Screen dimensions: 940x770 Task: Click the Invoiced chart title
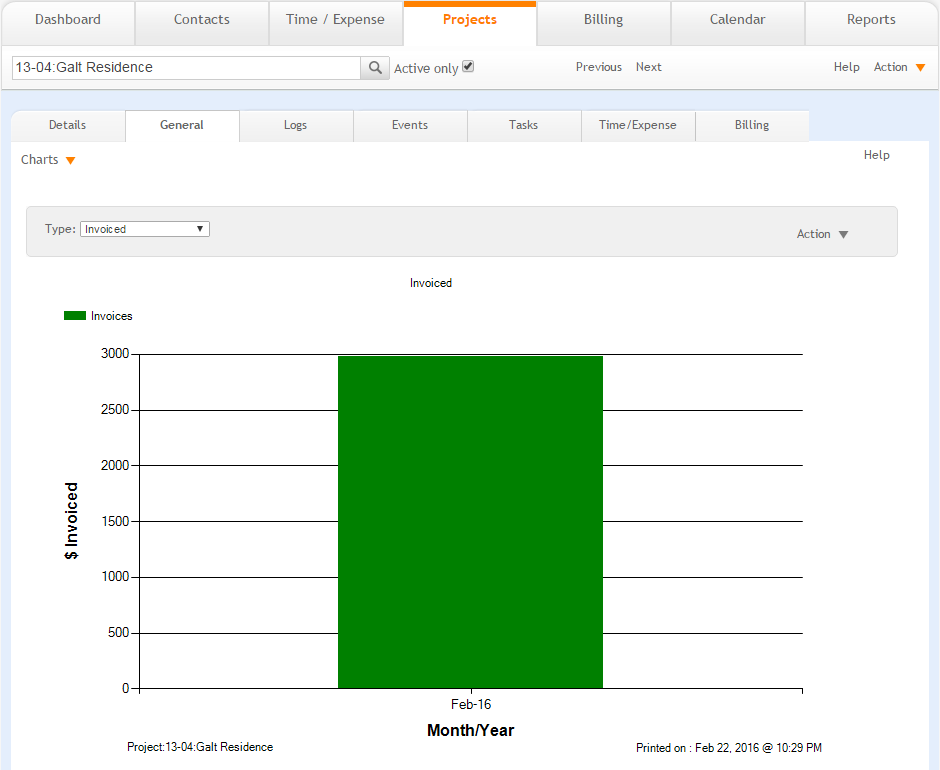coord(430,283)
